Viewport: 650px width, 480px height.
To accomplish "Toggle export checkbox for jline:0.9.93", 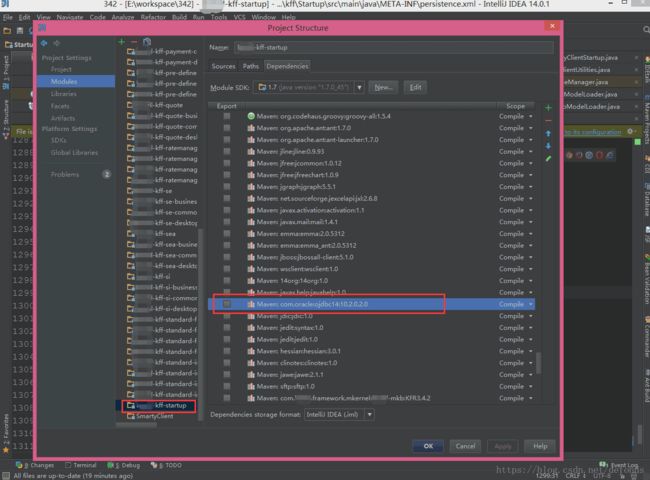I will coord(227,151).
